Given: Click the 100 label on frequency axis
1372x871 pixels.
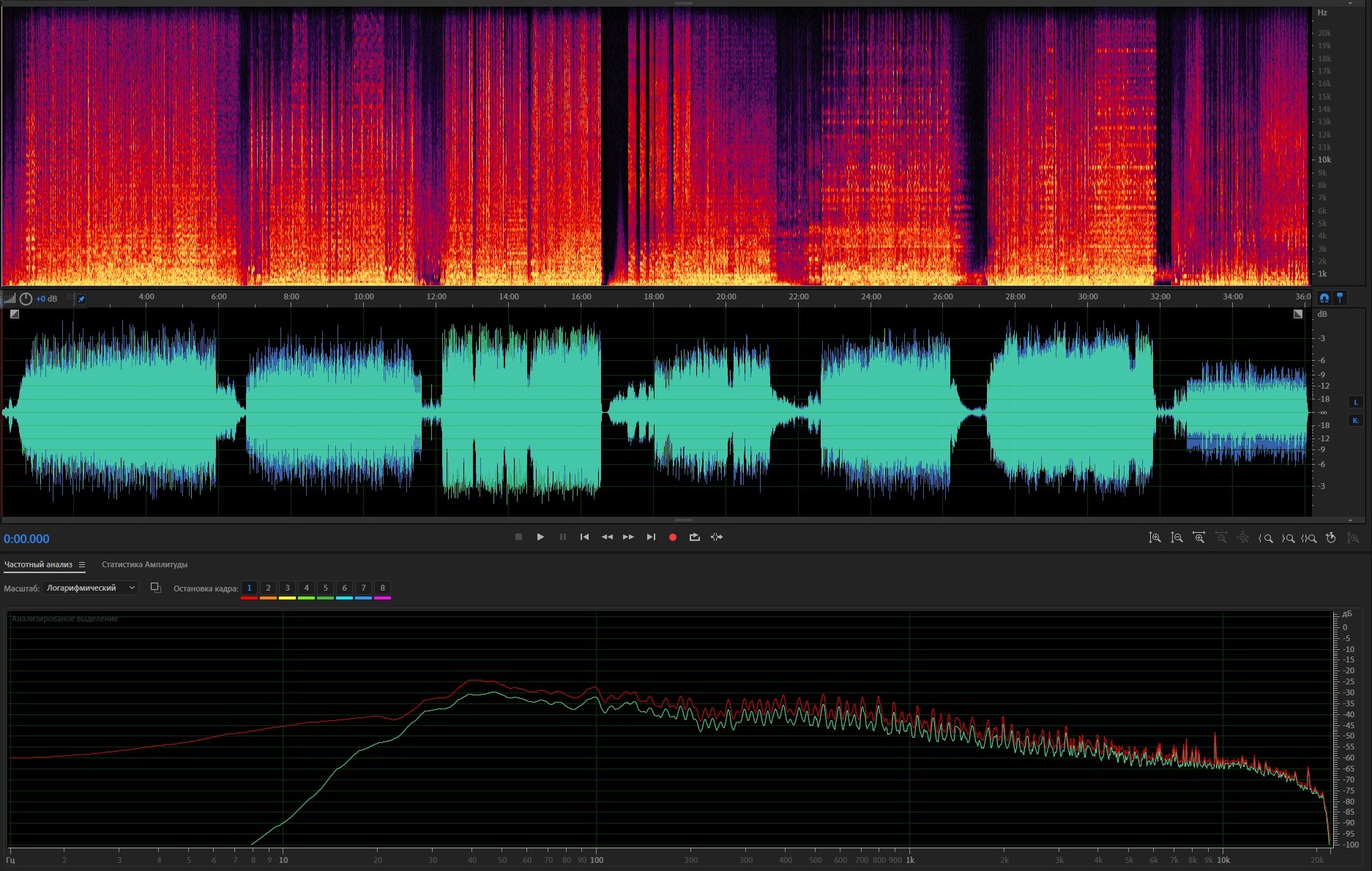Looking at the screenshot, I should [597, 860].
